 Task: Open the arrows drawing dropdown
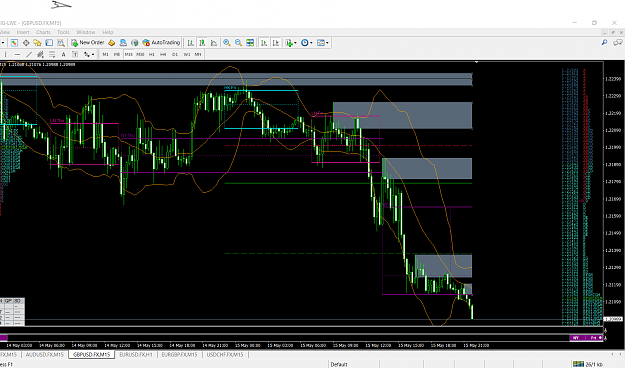(89, 54)
